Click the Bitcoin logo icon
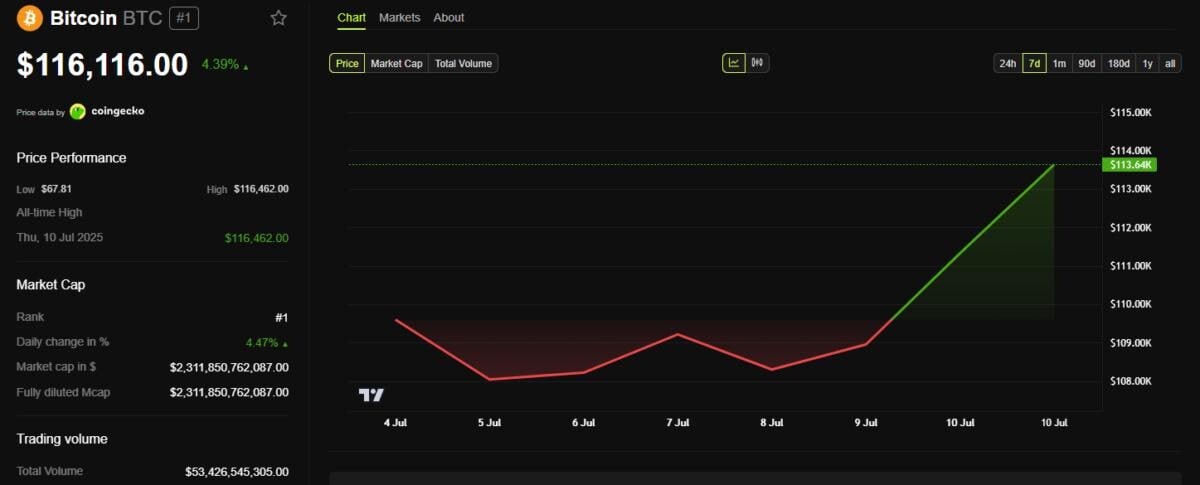Image resolution: width=1200 pixels, height=485 pixels. coord(30,18)
